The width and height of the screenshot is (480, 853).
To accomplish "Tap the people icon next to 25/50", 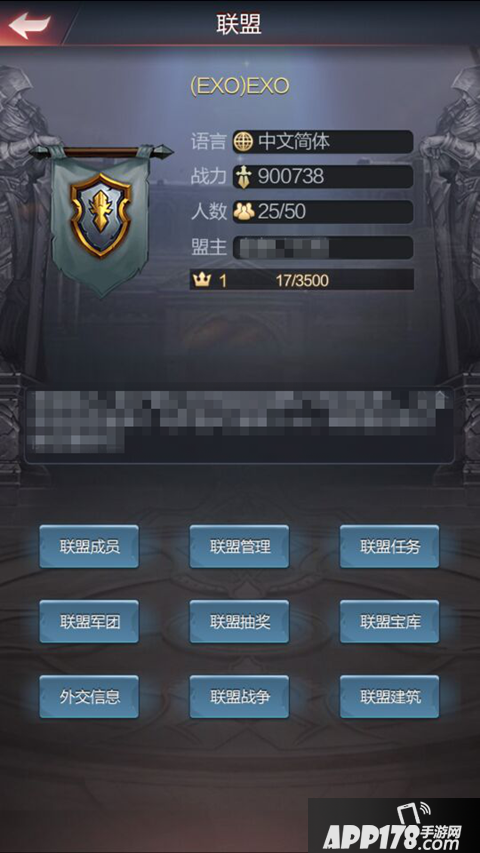I will coord(244,212).
